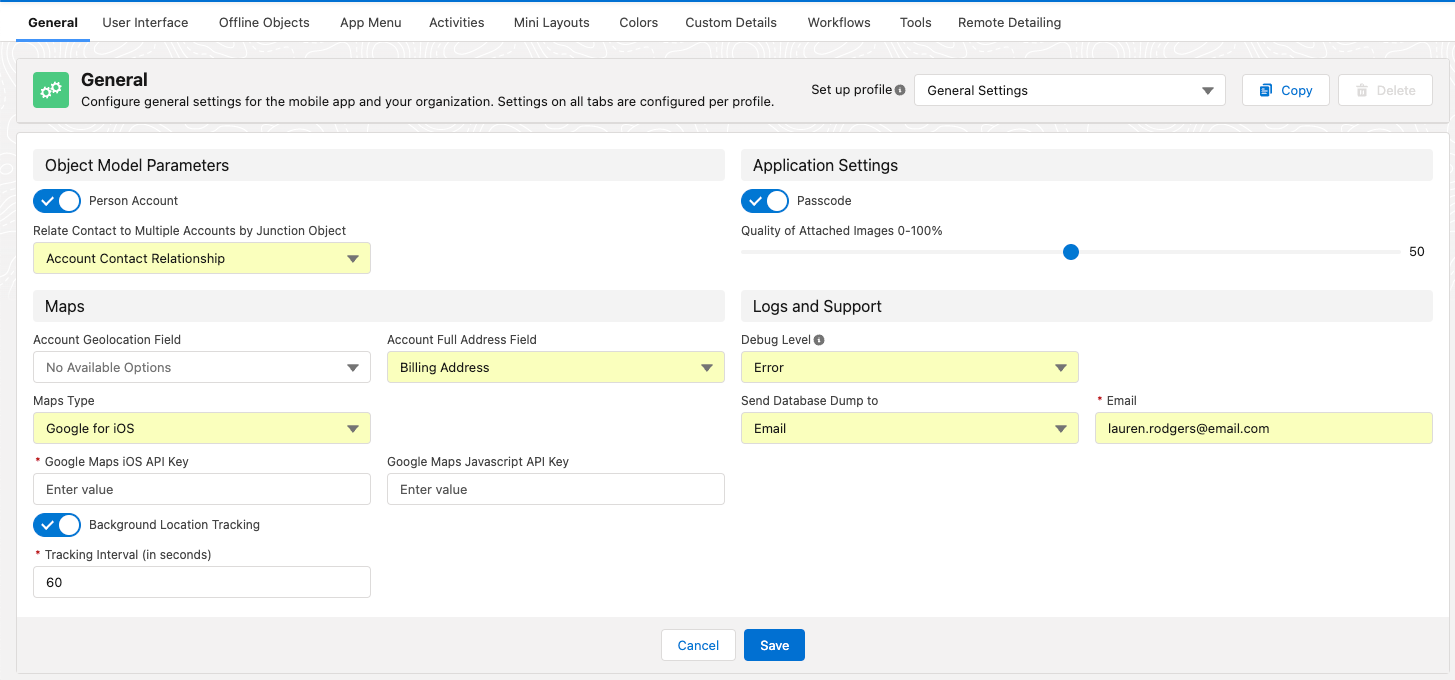Image resolution: width=1455 pixels, height=680 pixels.
Task: Go to the Remote Detailing tab
Action: click(1009, 22)
